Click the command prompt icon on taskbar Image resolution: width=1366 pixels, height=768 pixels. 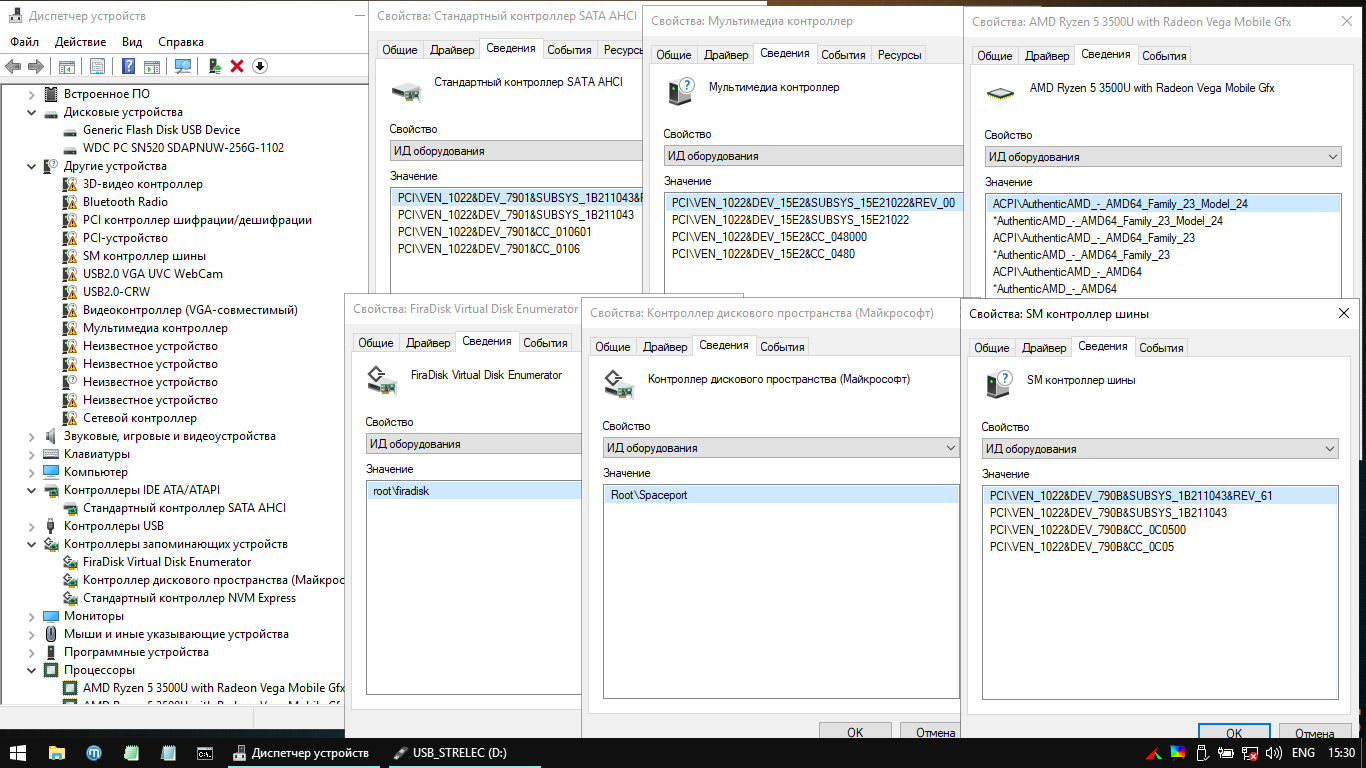point(204,753)
